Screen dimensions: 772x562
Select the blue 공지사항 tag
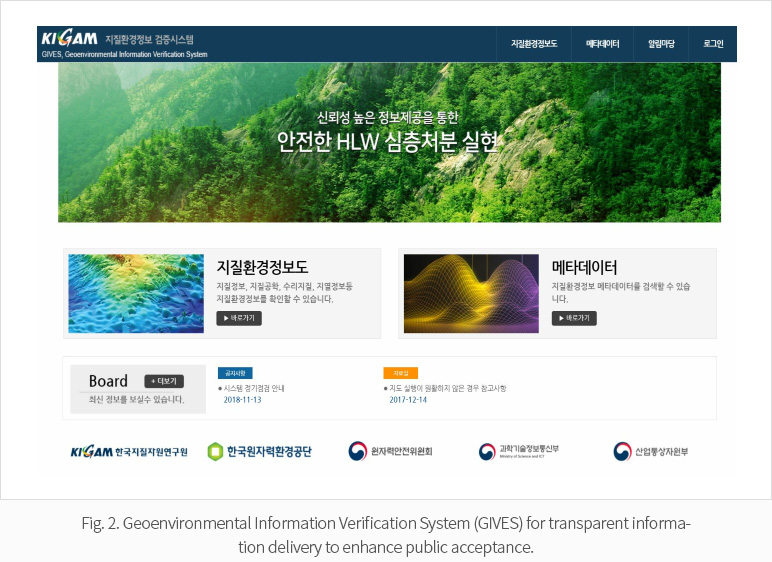[235, 373]
